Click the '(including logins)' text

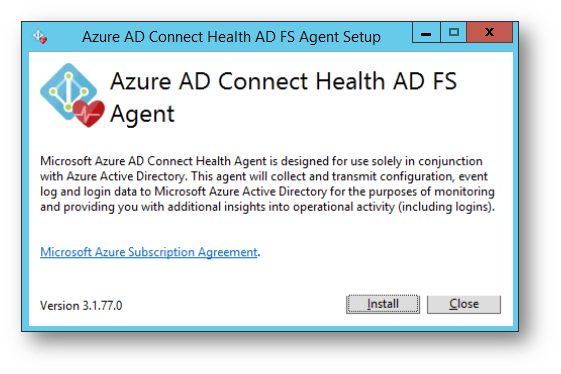tap(447, 207)
